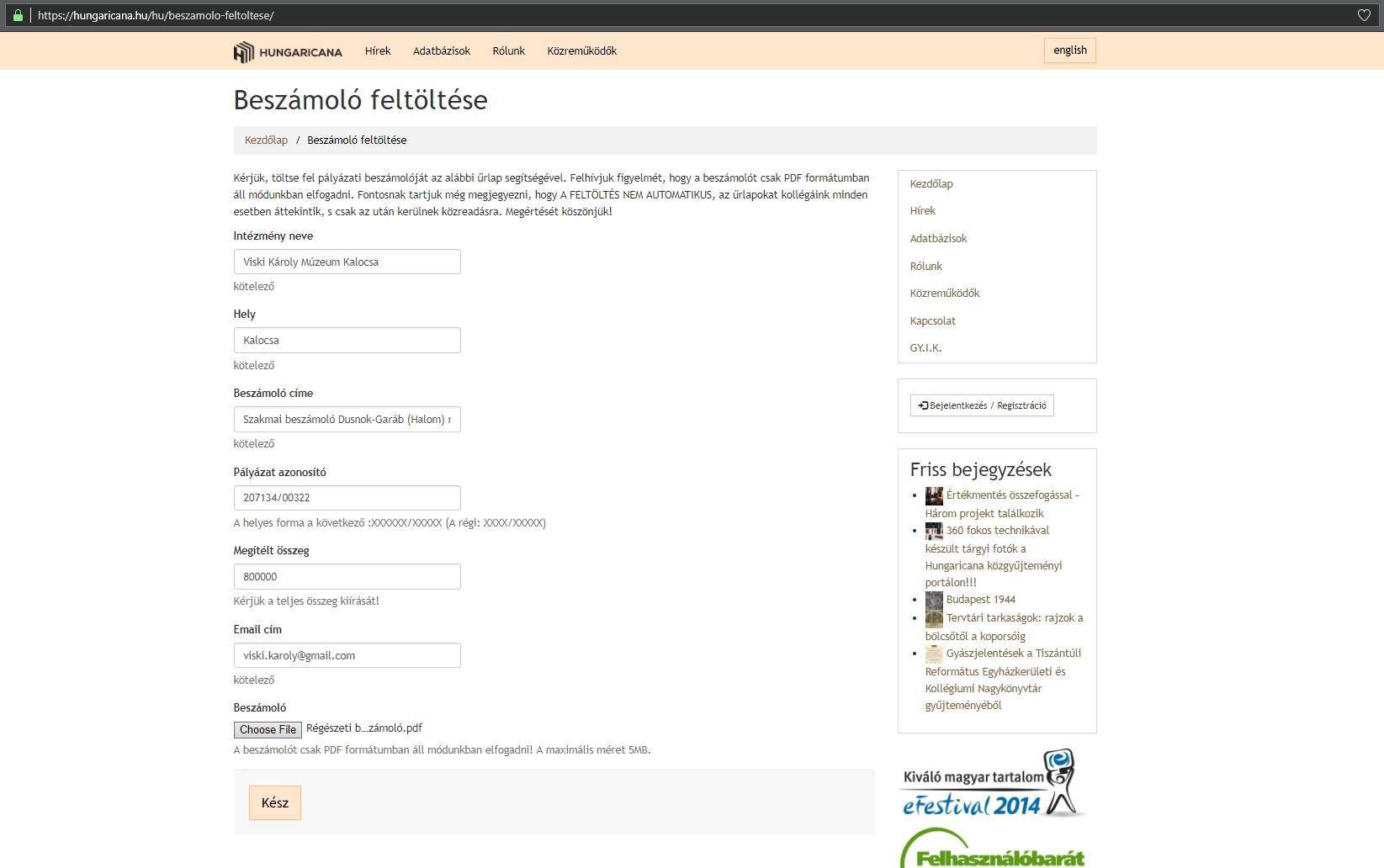The image size is (1384, 868).
Task: Click Közreműködők in the sidebar menu
Action: pyautogui.click(x=945, y=294)
